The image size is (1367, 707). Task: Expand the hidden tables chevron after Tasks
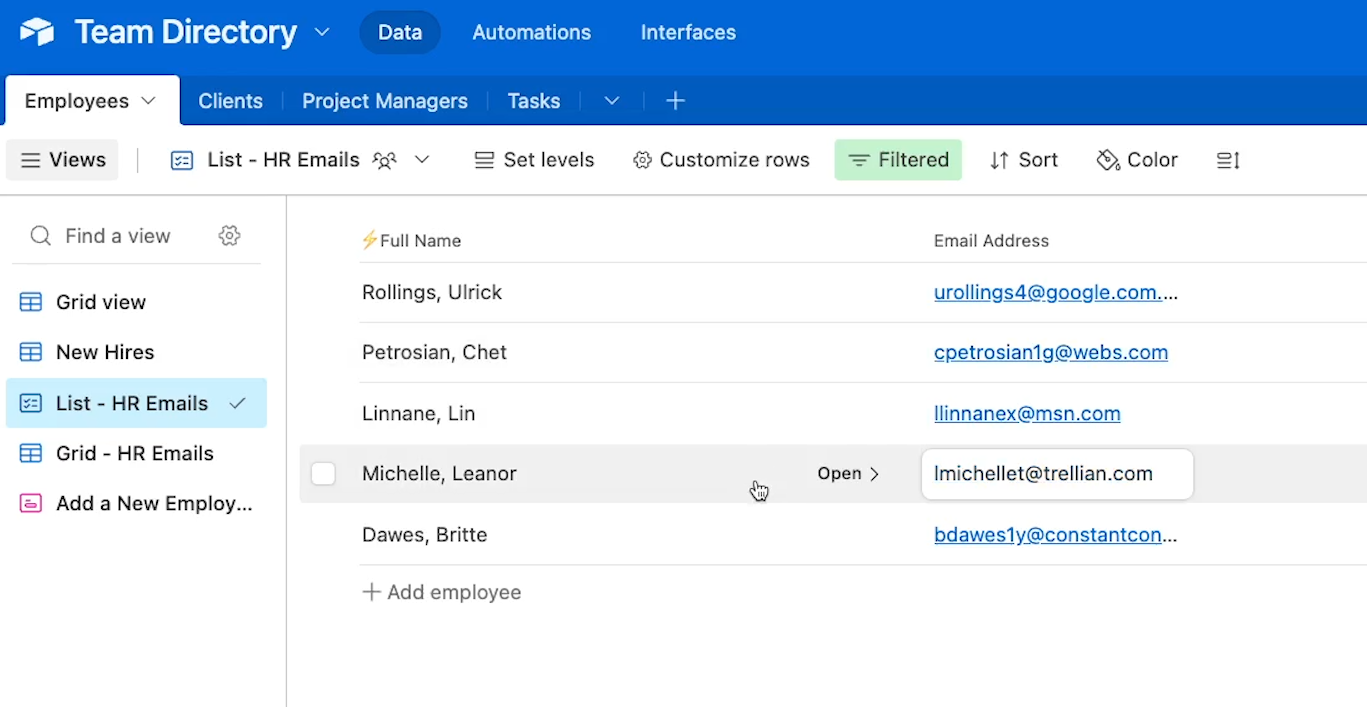(x=612, y=101)
